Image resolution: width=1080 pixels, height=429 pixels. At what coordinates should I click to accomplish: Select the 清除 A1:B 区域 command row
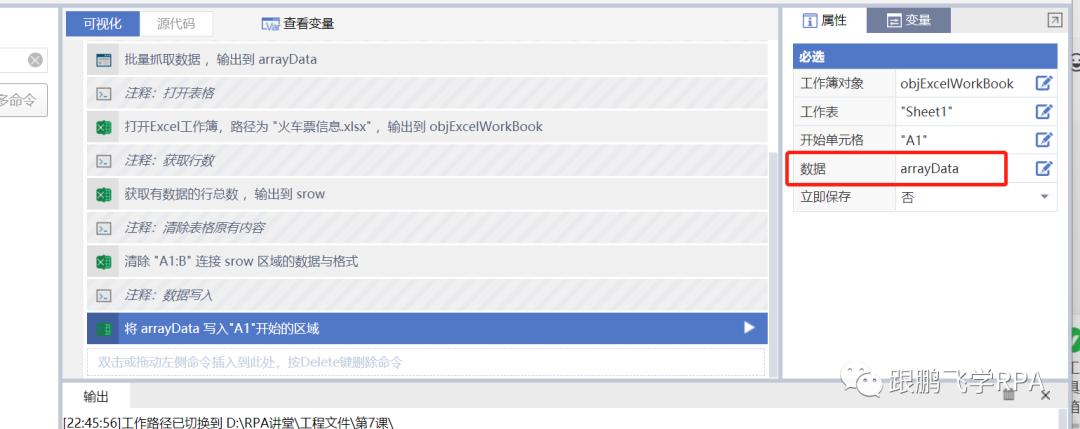point(427,262)
